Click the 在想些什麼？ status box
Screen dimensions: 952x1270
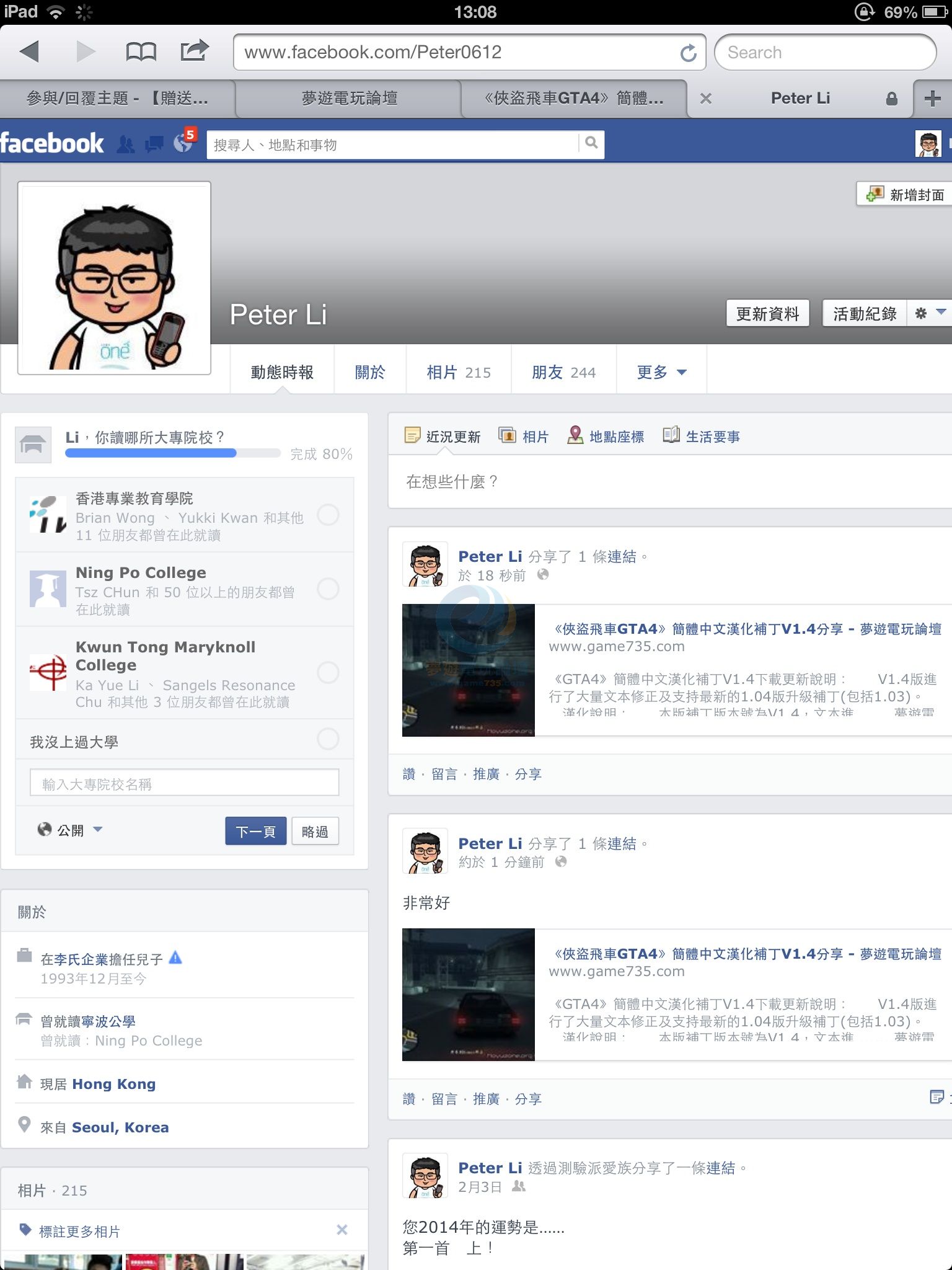[x=670, y=482]
